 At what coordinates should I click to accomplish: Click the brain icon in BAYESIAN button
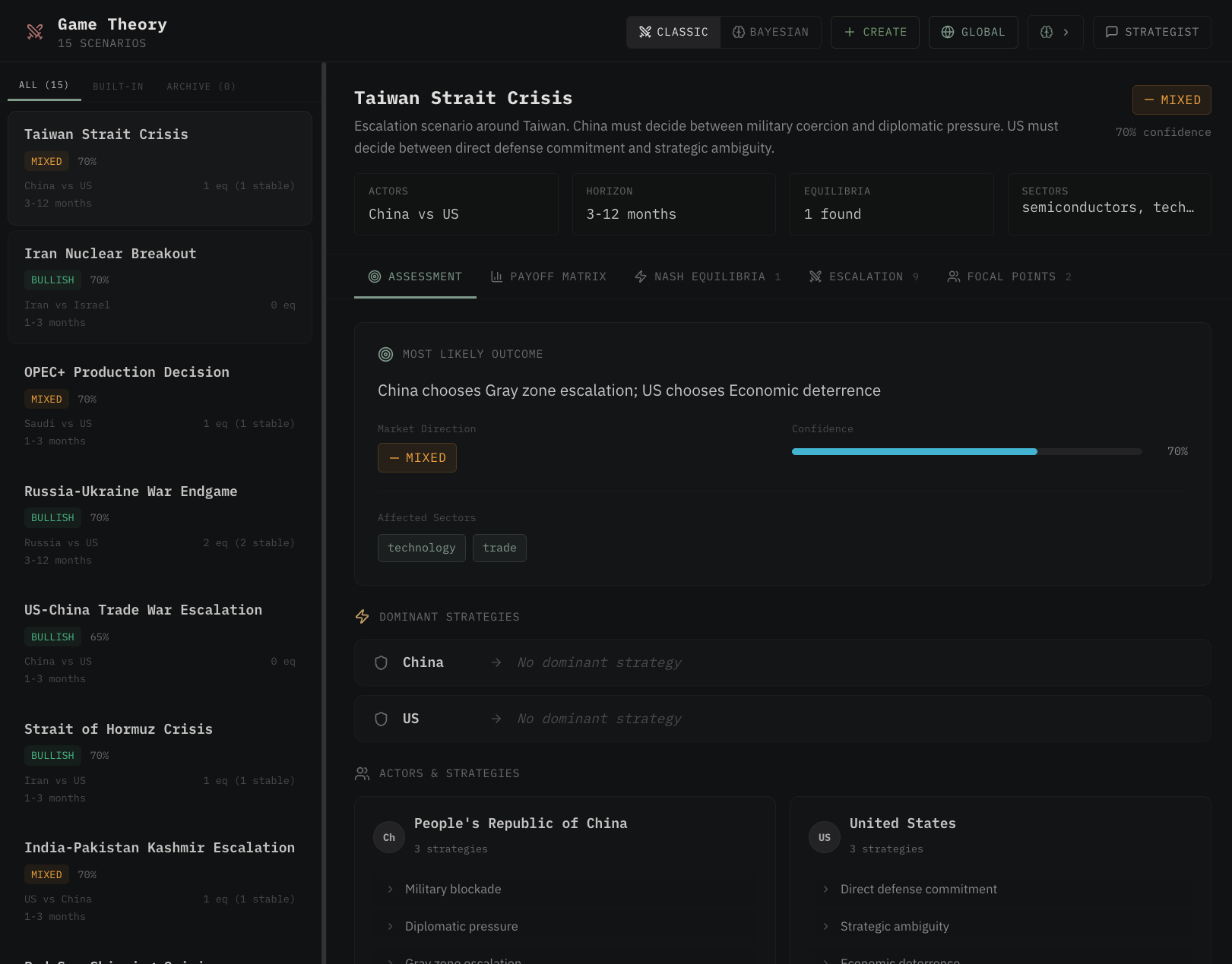pos(738,32)
